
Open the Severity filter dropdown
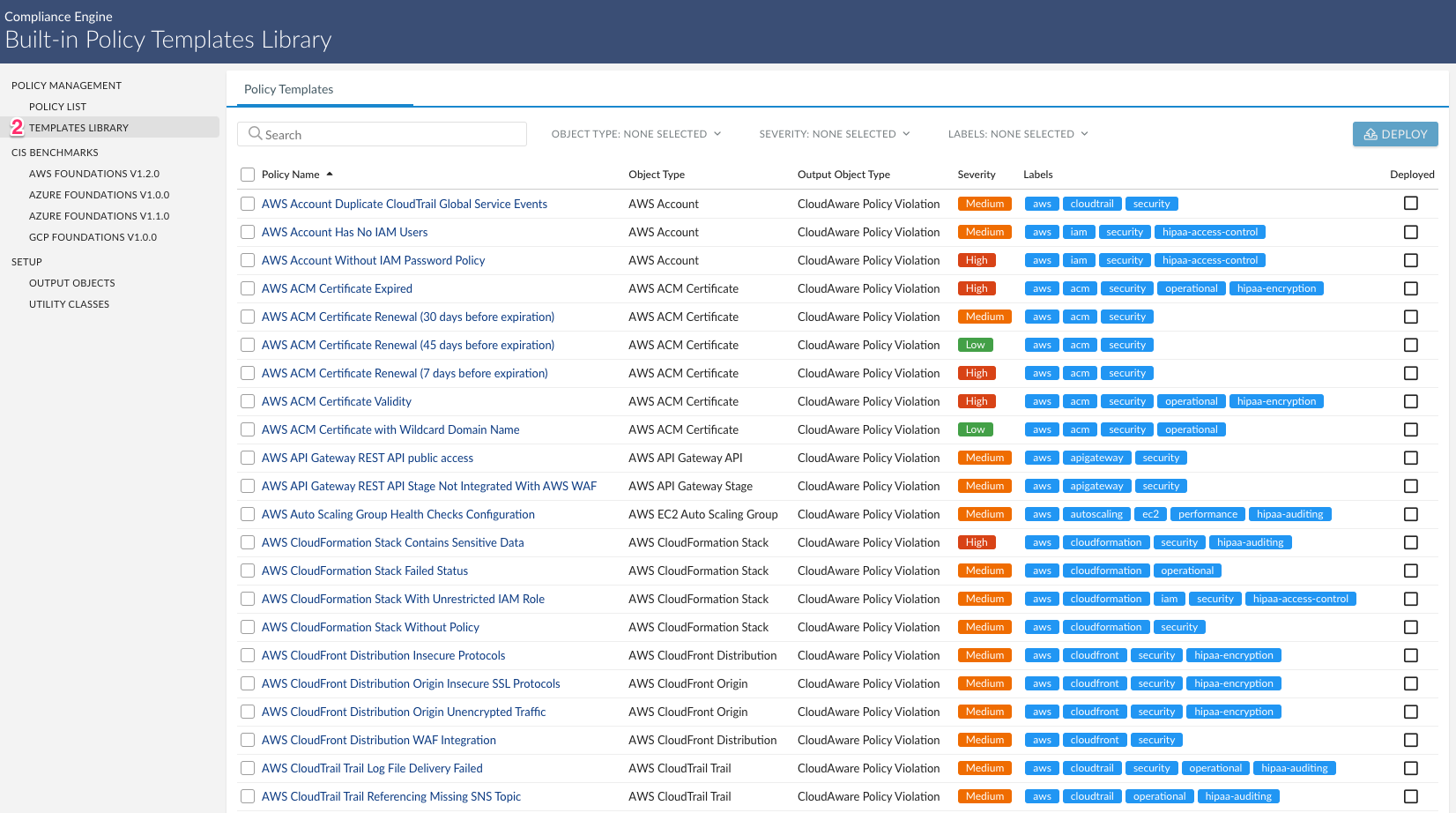click(834, 134)
